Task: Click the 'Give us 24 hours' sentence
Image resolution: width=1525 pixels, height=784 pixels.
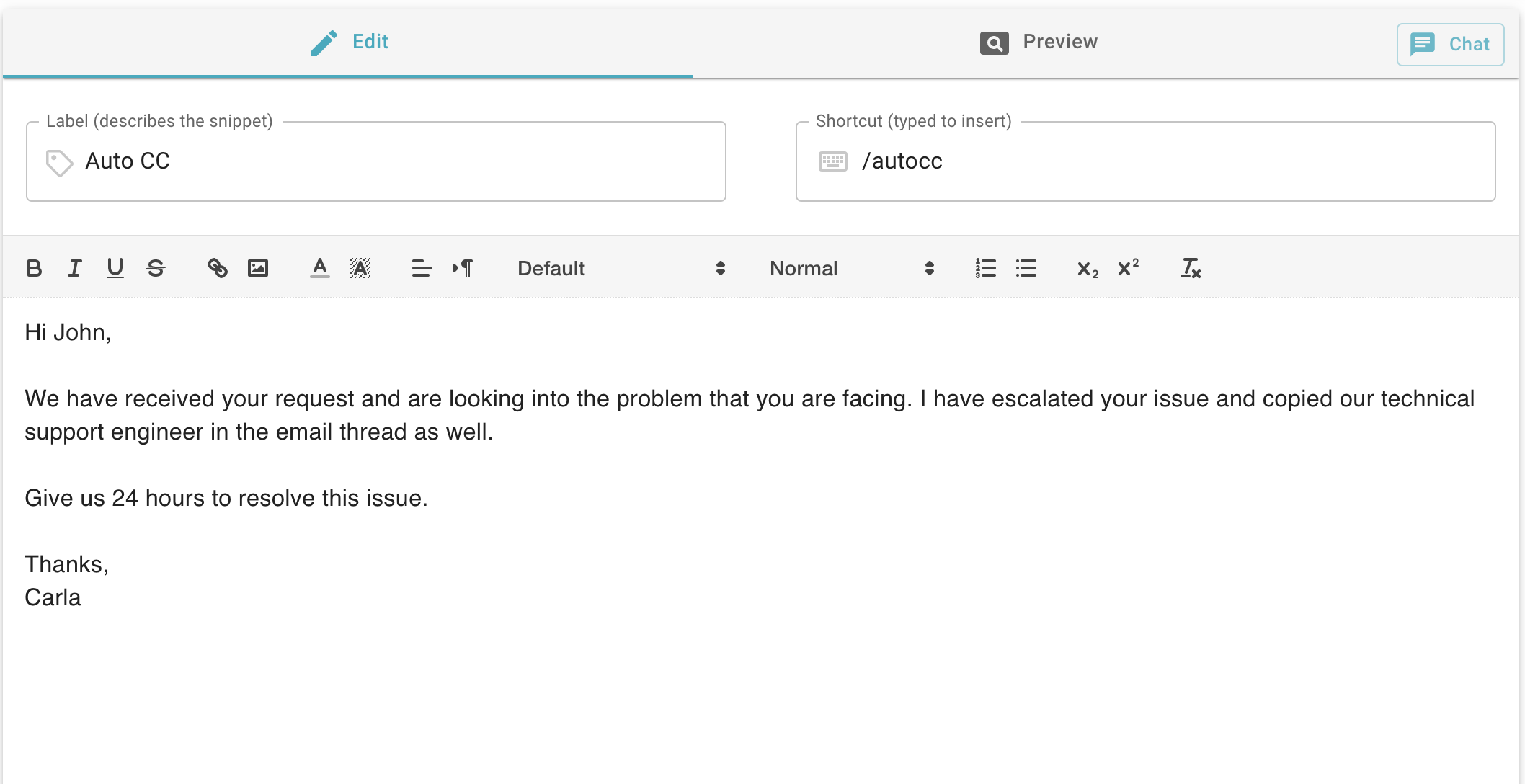Action: (226, 498)
